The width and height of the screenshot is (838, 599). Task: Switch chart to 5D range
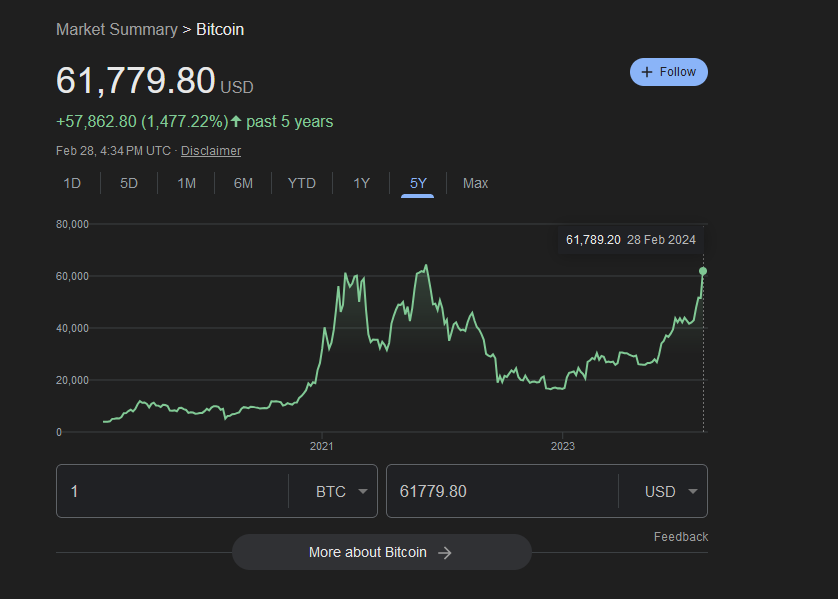click(129, 183)
